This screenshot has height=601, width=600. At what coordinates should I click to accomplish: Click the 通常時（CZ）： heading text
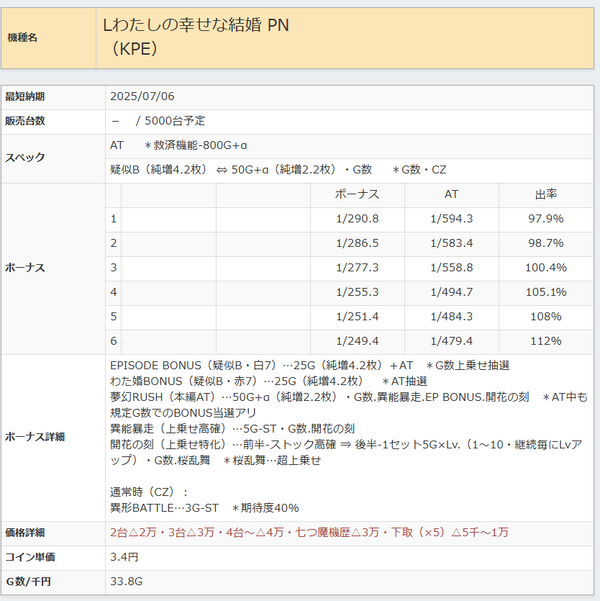pos(149,492)
